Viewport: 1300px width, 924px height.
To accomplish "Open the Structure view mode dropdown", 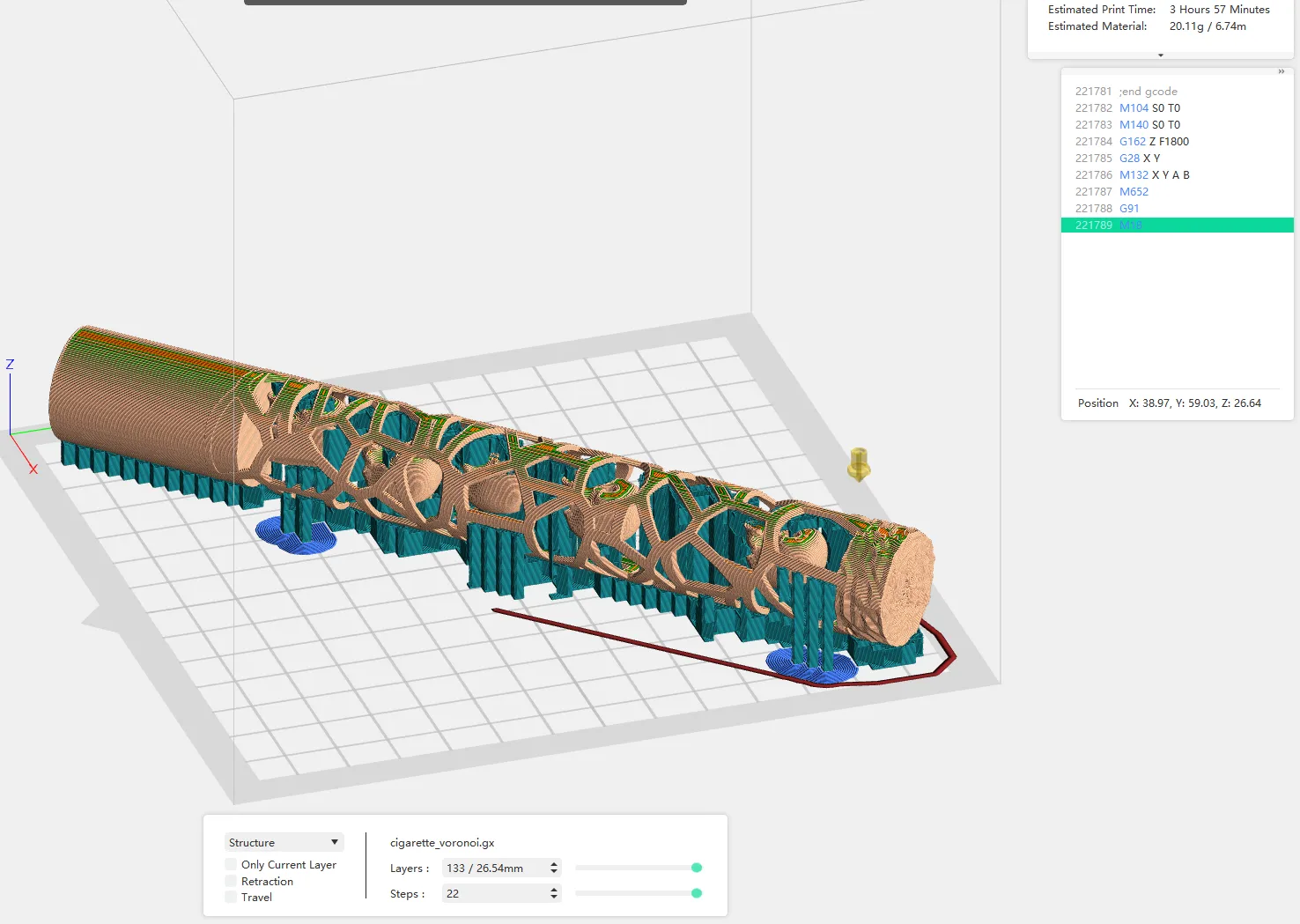I will click(284, 843).
